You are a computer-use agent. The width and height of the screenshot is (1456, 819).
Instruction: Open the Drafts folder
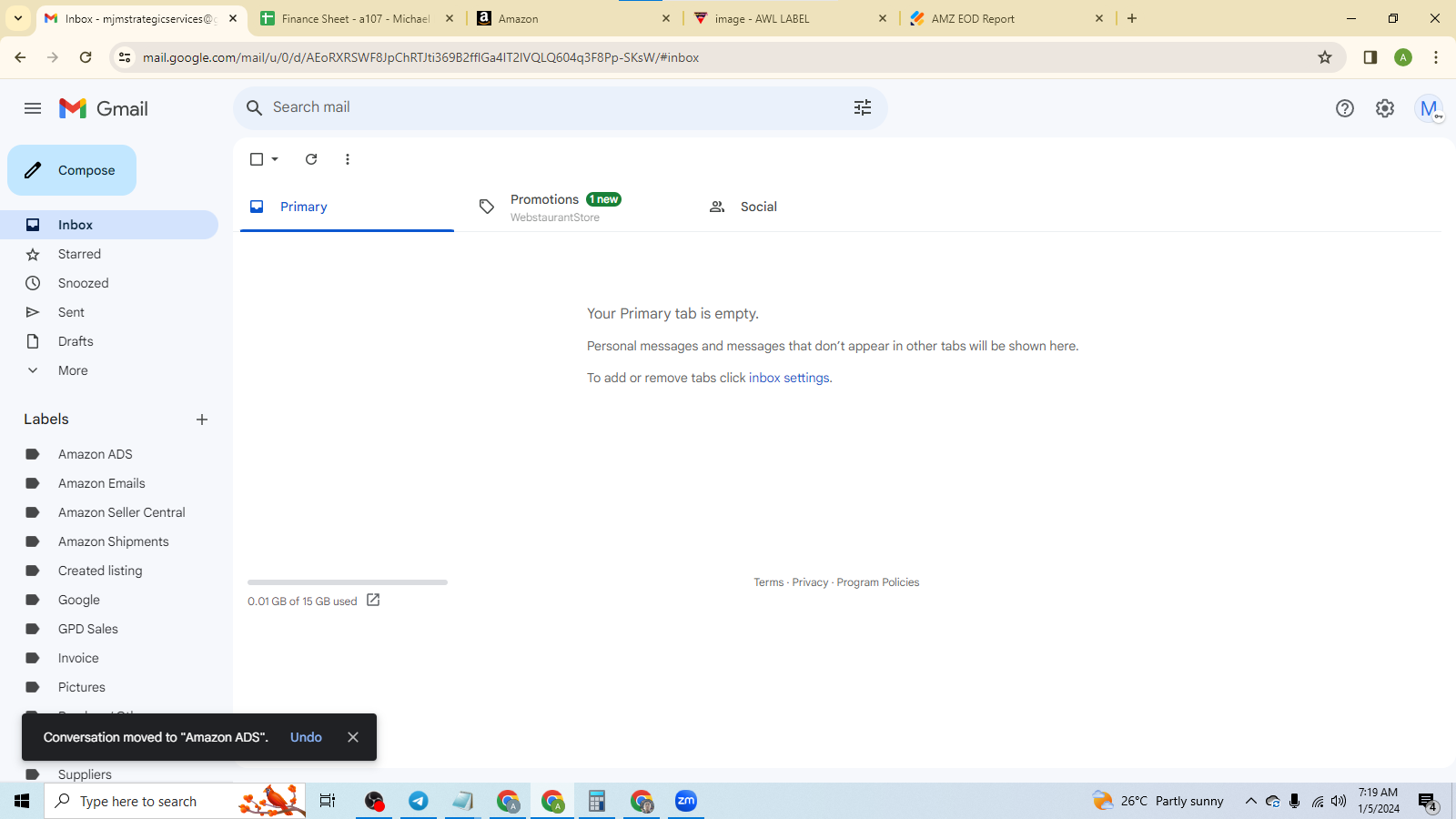(x=109, y=341)
